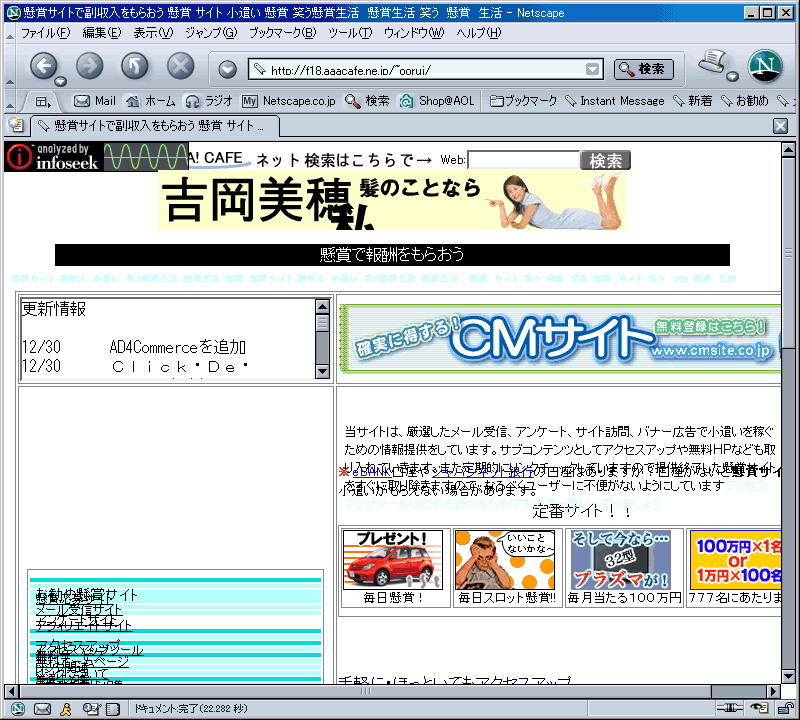
Task: Click the online/offline plug icon in status bar
Action: point(730,707)
